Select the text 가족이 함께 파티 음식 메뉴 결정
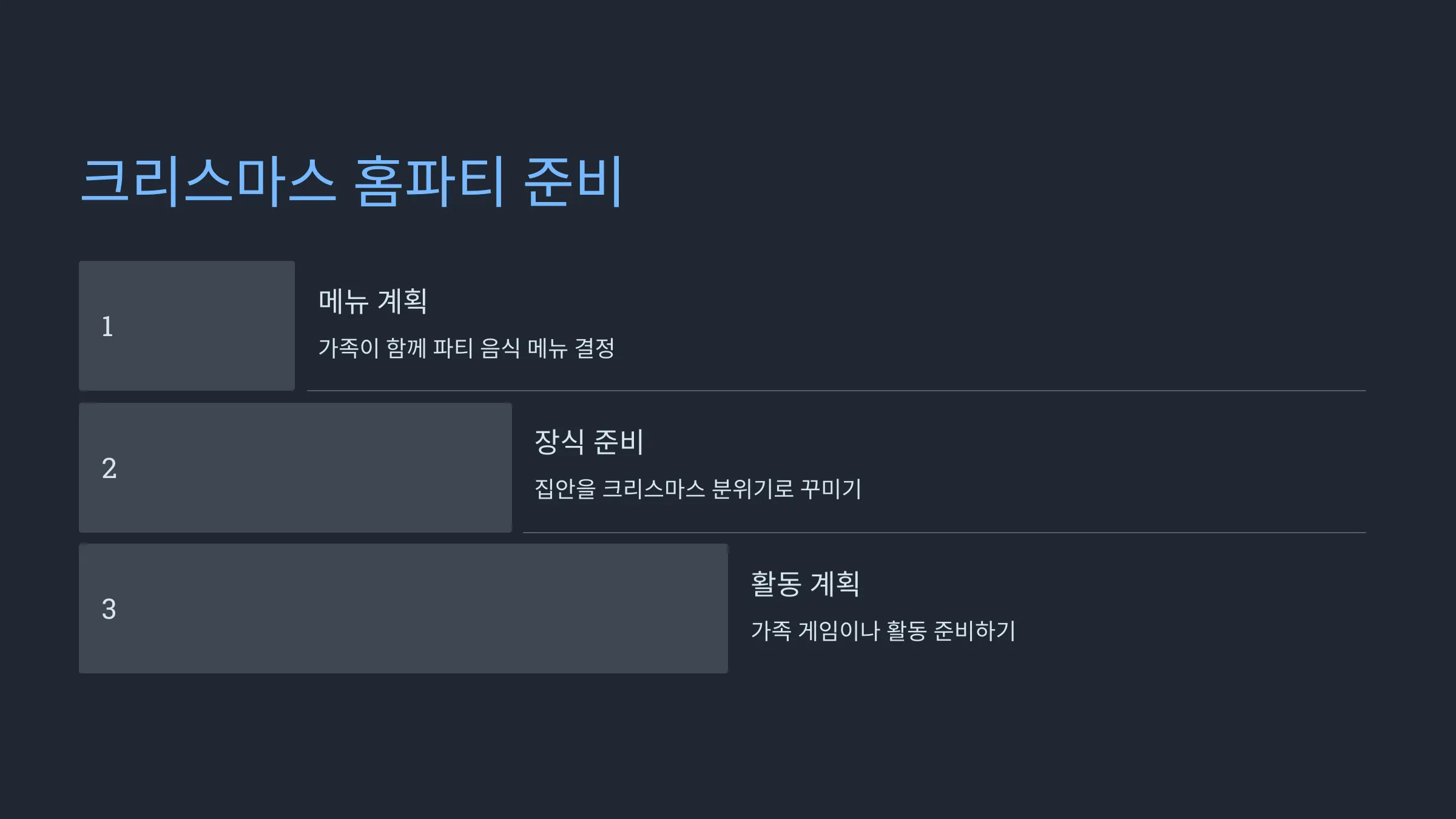 click(x=467, y=348)
